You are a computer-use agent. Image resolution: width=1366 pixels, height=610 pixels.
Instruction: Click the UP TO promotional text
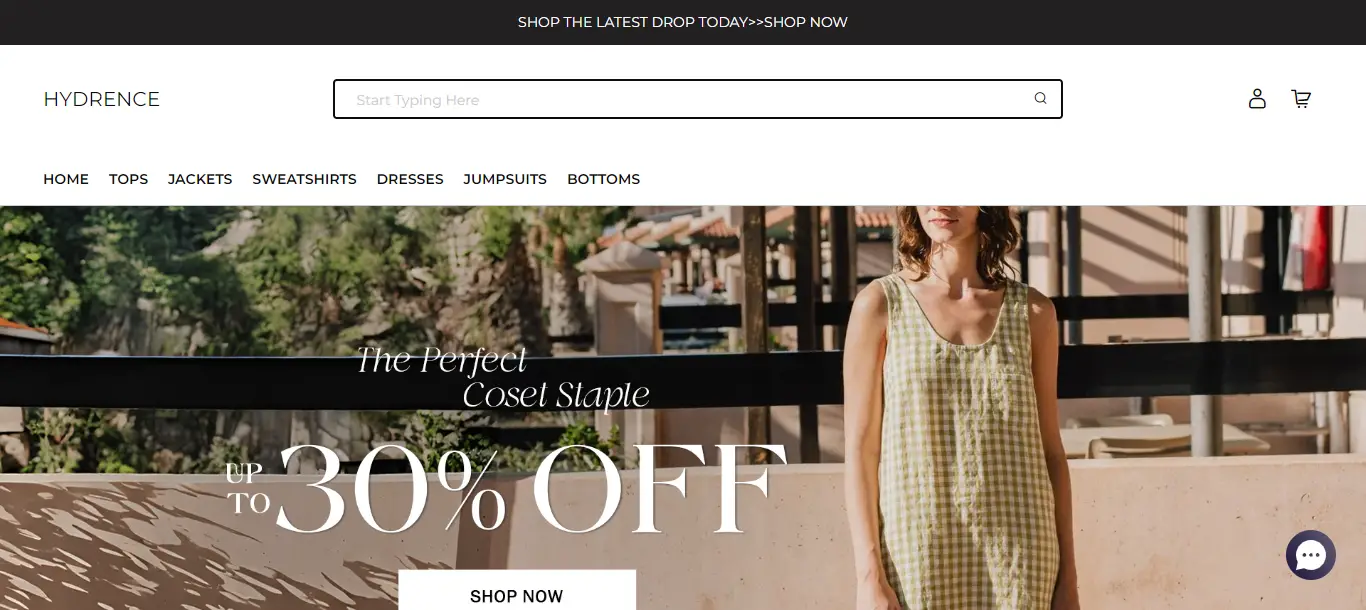pos(248,488)
